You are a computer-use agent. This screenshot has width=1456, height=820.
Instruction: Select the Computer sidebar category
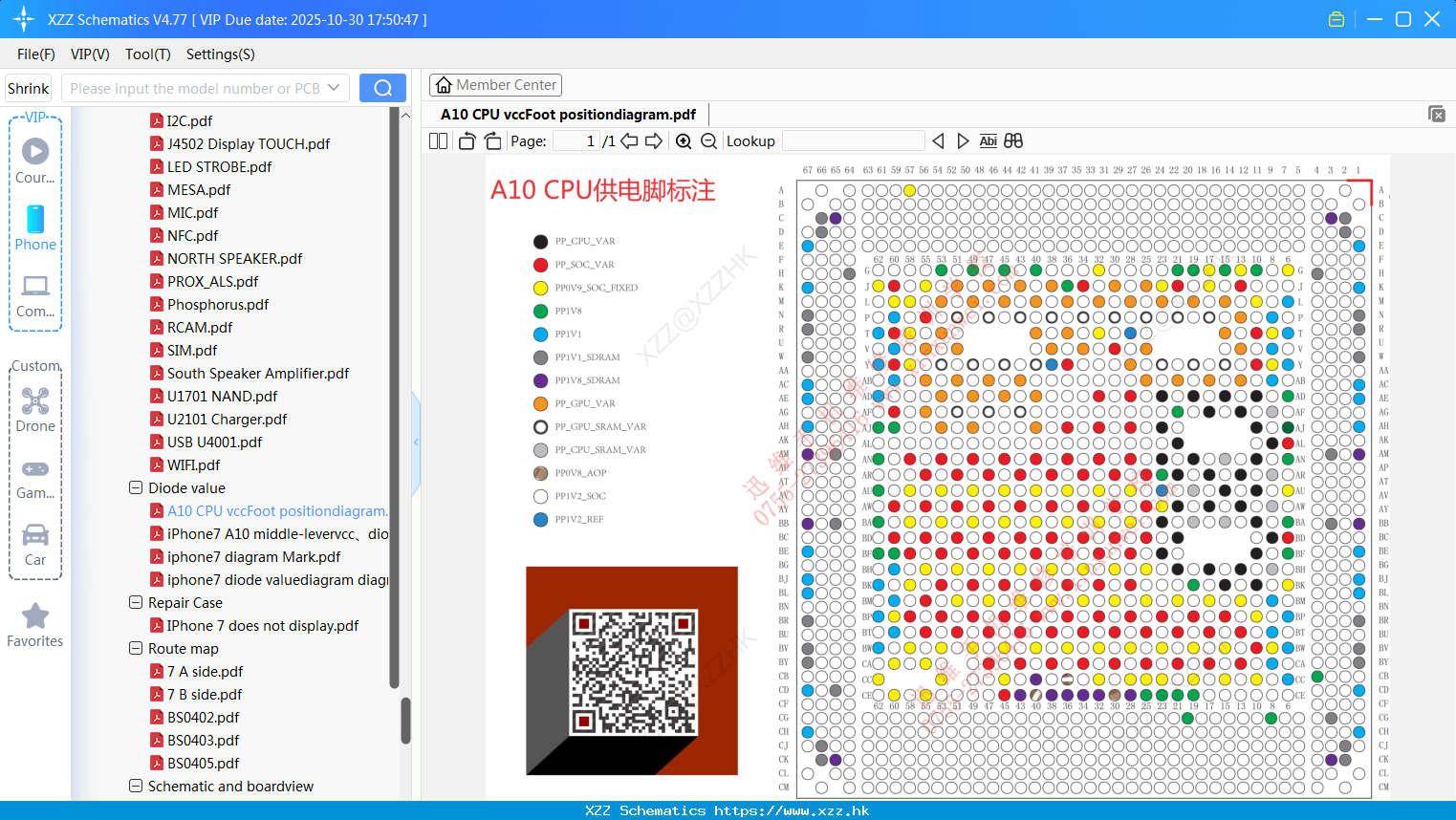35,295
